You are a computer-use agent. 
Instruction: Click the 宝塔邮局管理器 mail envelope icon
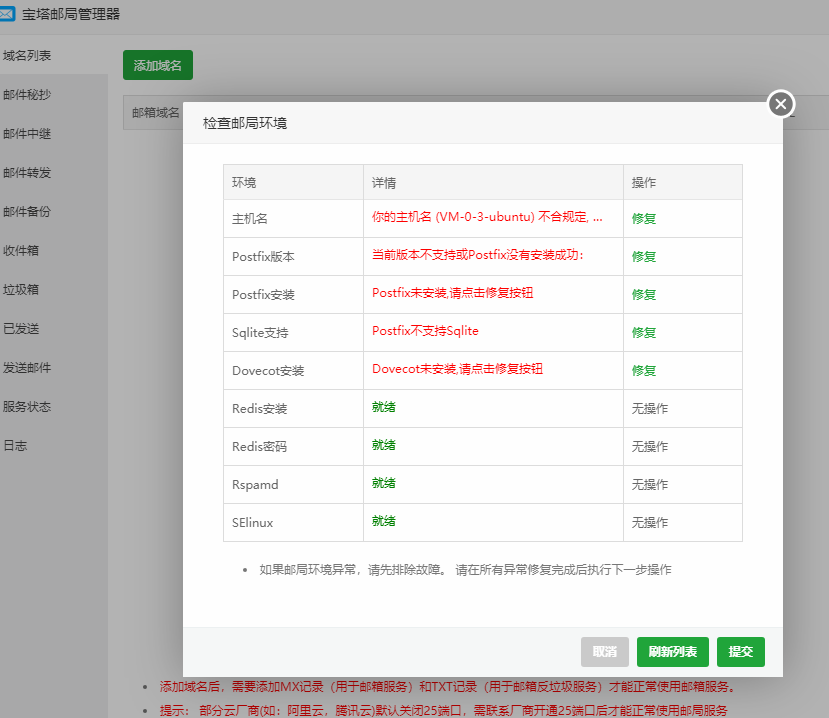pyautogui.click(x=12, y=14)
